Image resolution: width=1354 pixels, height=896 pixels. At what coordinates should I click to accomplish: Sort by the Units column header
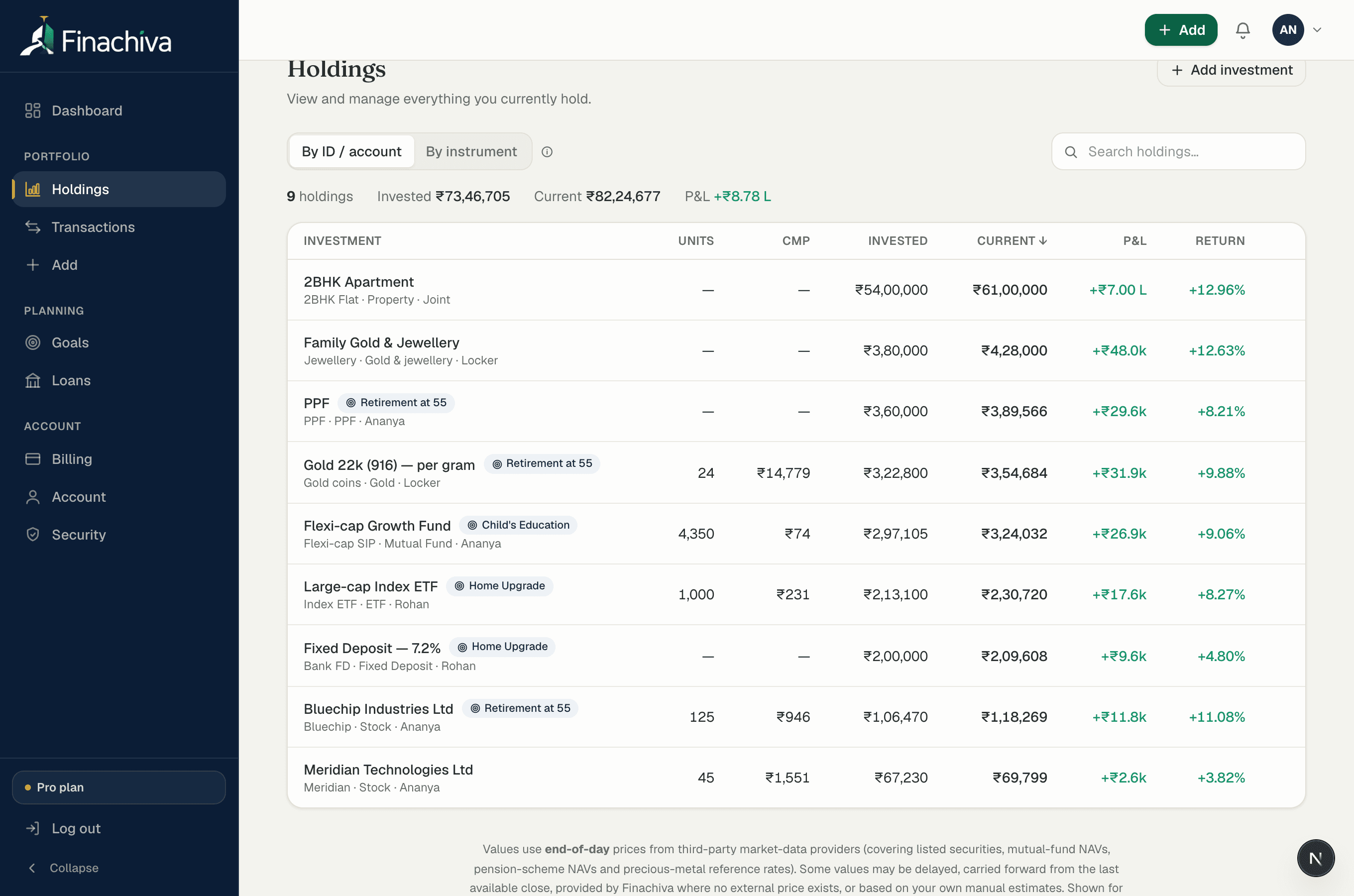pyautogui.click(x=695, y=240)
